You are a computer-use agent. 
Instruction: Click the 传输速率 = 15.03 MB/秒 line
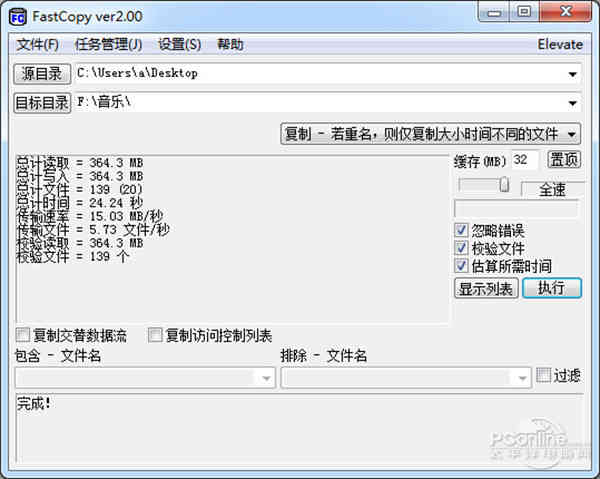pos(90,217)
